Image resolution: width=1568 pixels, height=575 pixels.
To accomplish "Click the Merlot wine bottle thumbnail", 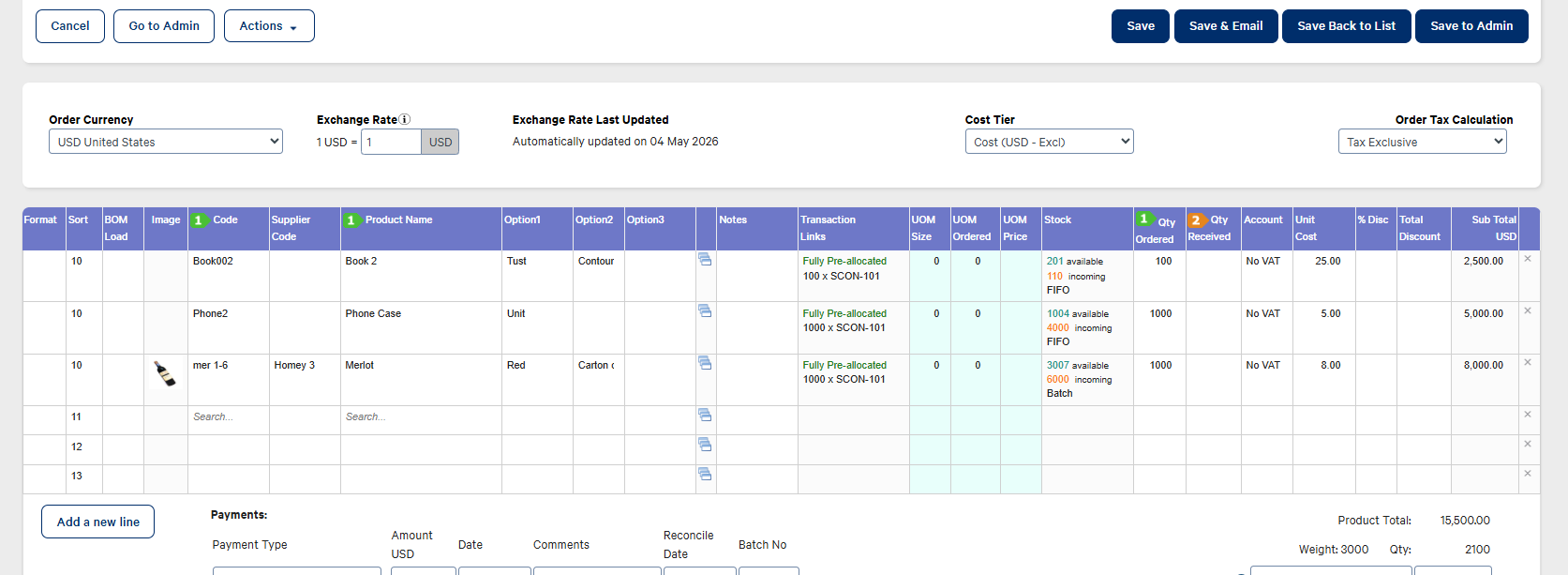I will (165, 374).
